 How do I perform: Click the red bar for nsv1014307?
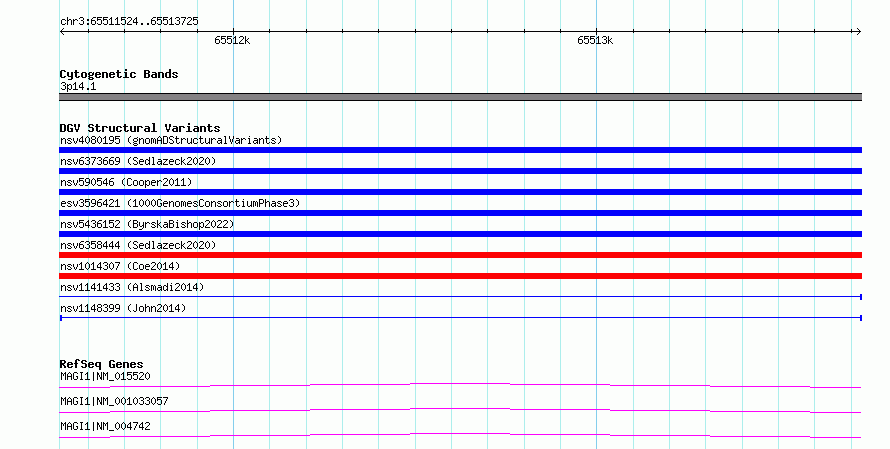click(460, 276)
